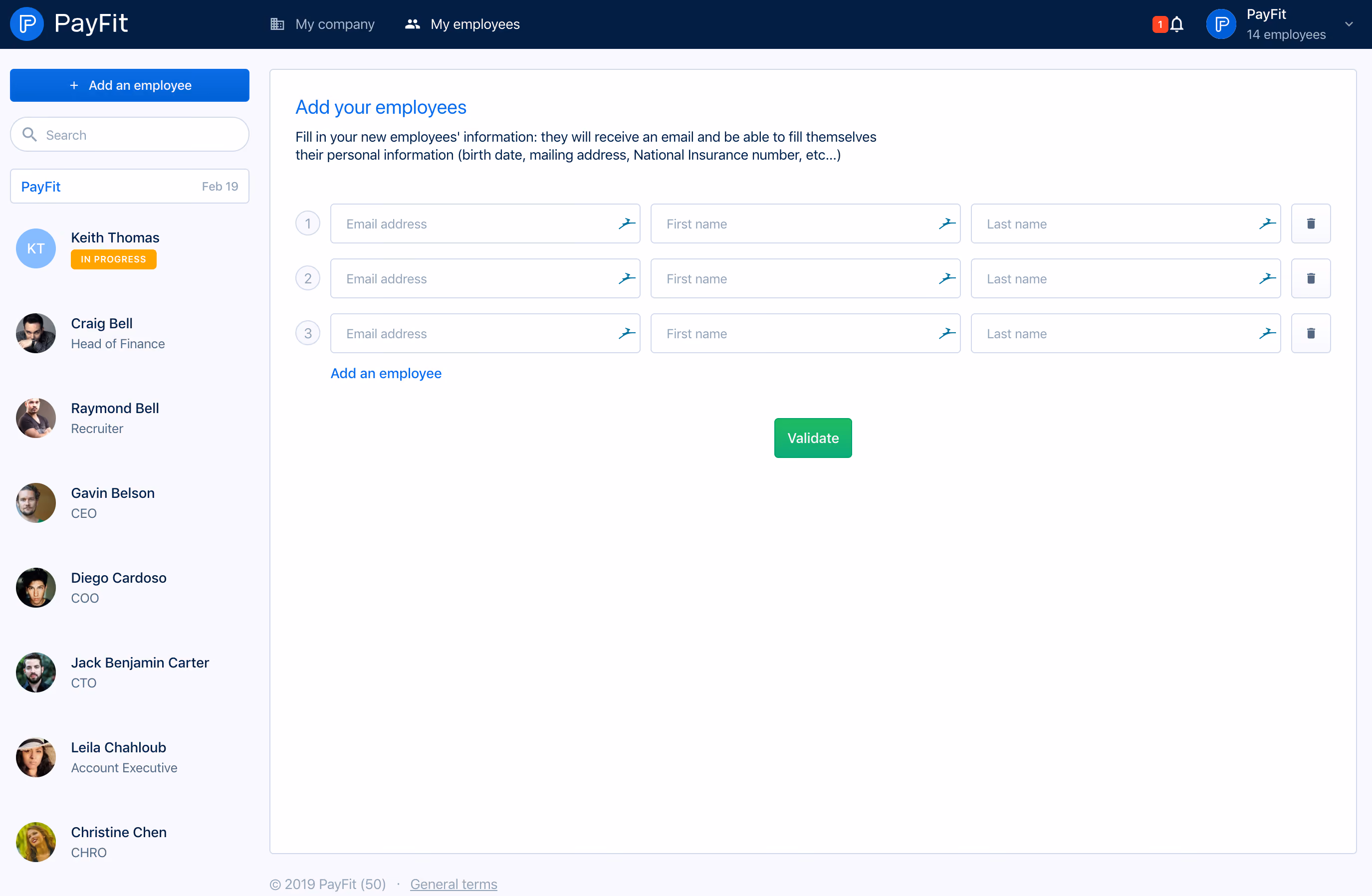The image size is (1372, 896).
Task: Click the PayFit company avatar in top right
Action: 1221,24
